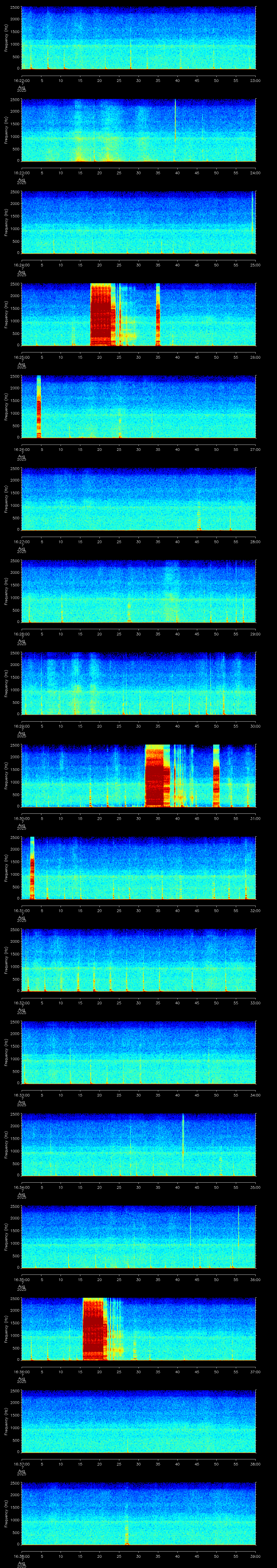Click the 16:29:00 start time label
This screenshot has height=1568, width=277.
point(21,726)
